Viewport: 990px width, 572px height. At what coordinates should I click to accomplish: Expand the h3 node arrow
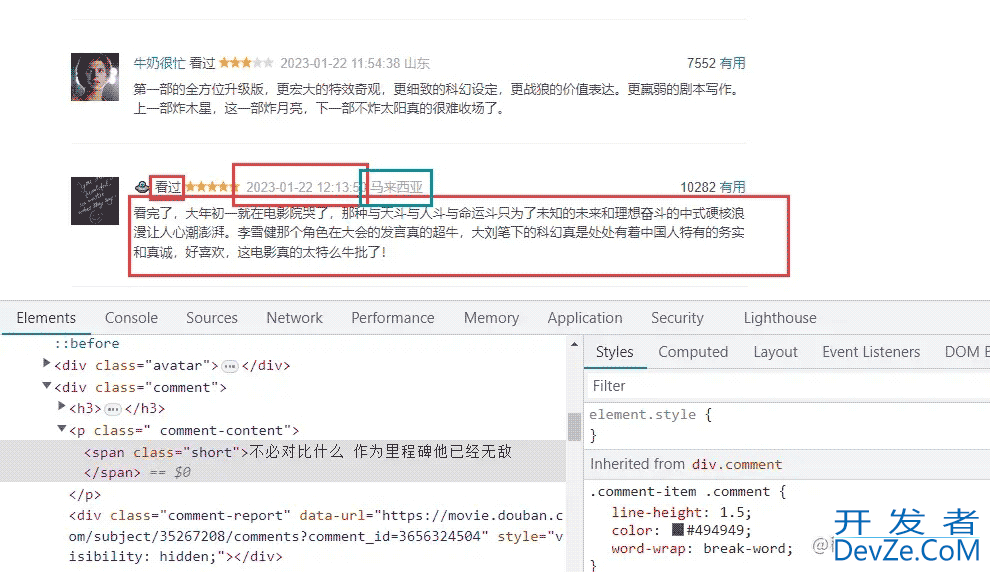(x=61, y=406)
